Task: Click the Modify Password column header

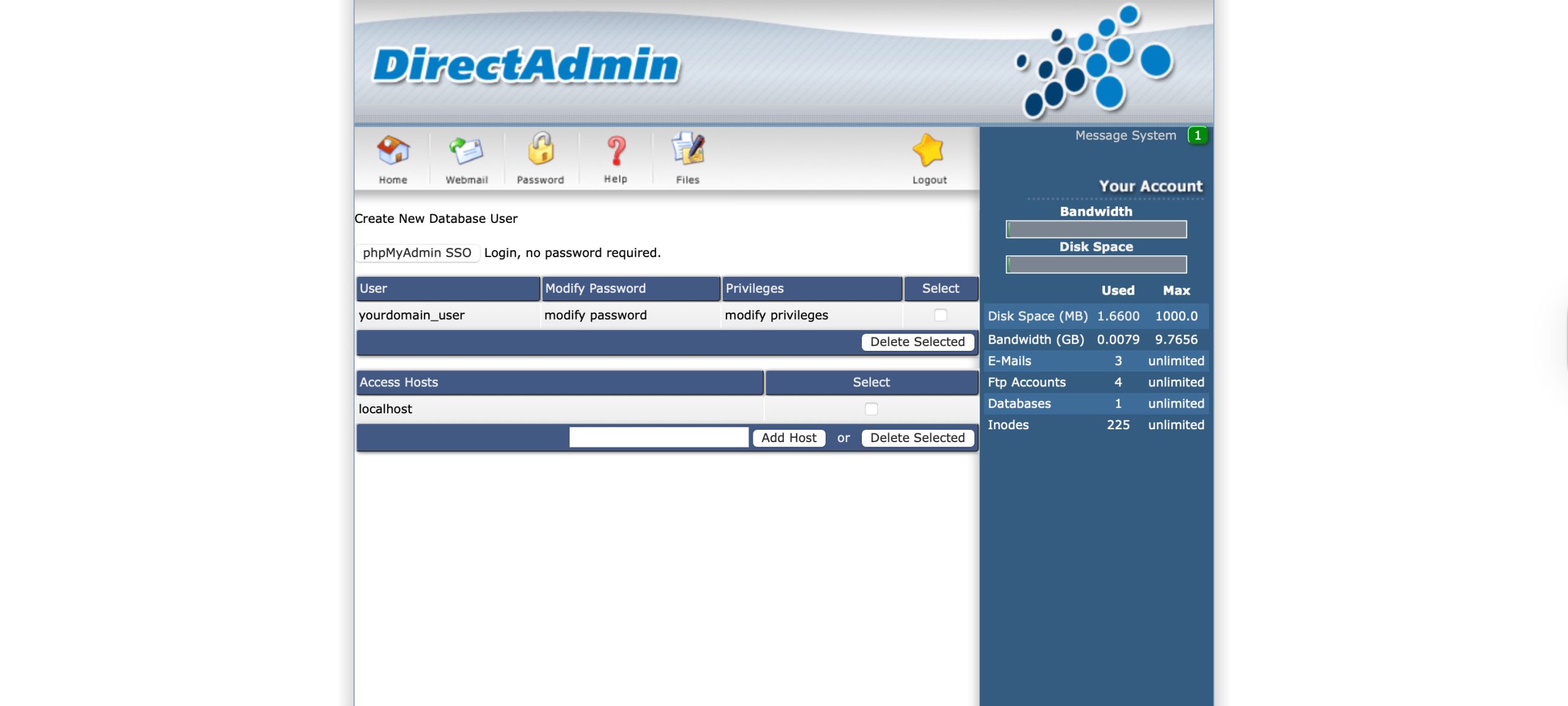Action: 631,288
